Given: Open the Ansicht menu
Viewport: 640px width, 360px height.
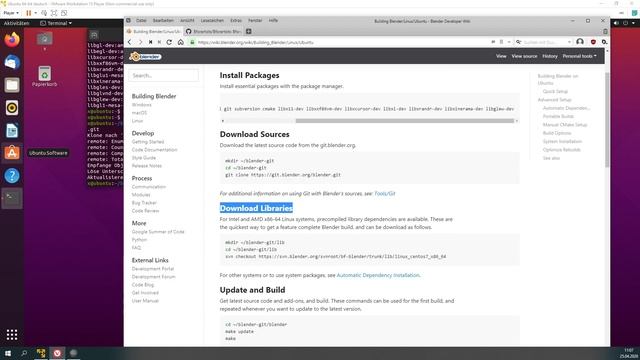Looking at the screenshot, I should tap(187, 20).
